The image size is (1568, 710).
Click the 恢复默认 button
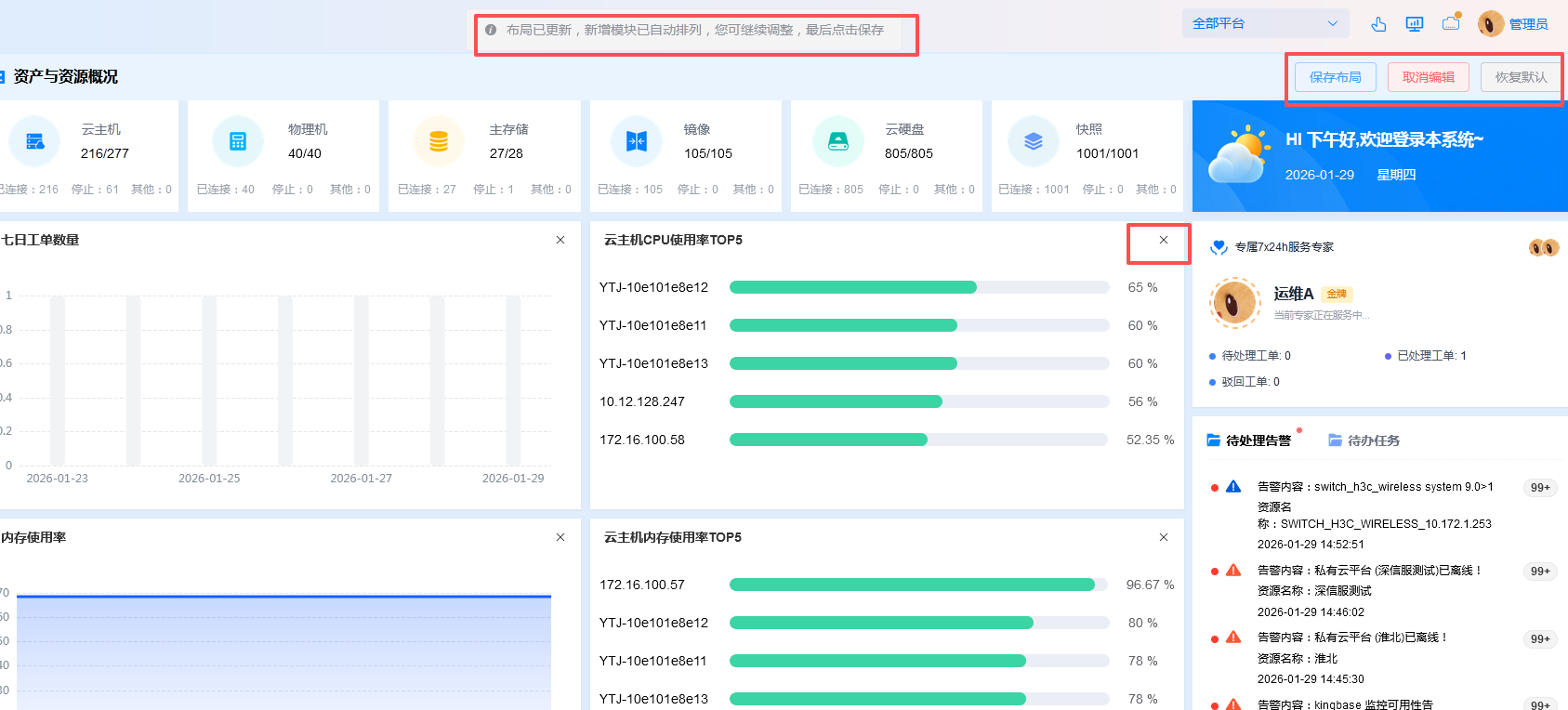click(x=1522, y=77)
